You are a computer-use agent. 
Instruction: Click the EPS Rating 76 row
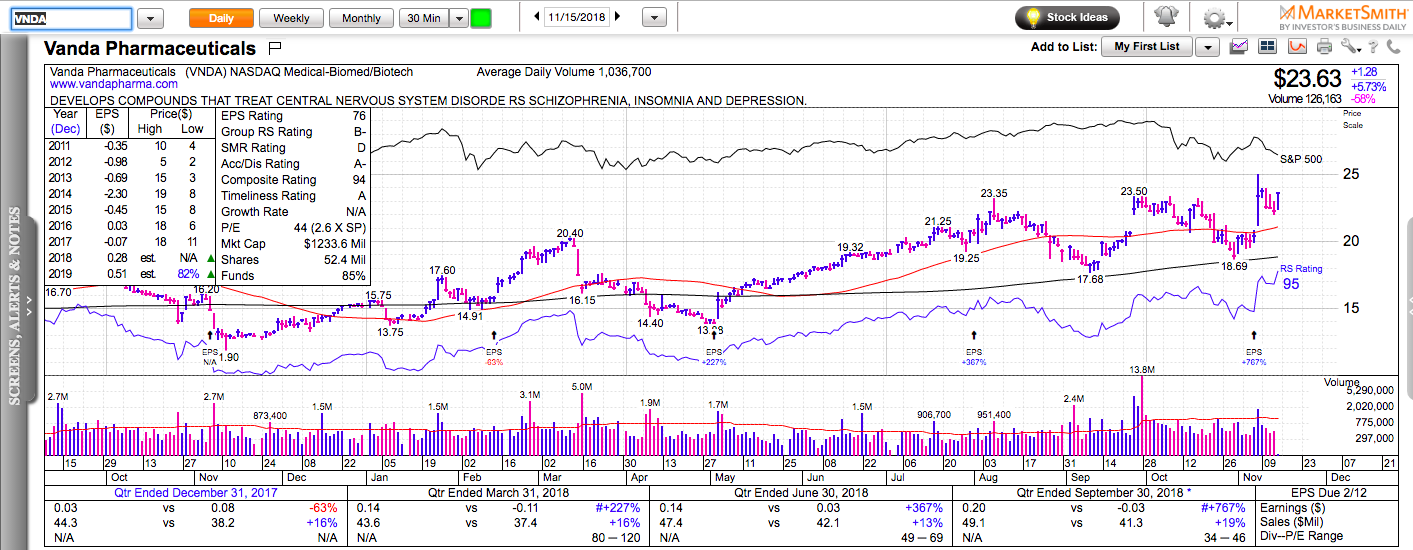click(294, 116)
